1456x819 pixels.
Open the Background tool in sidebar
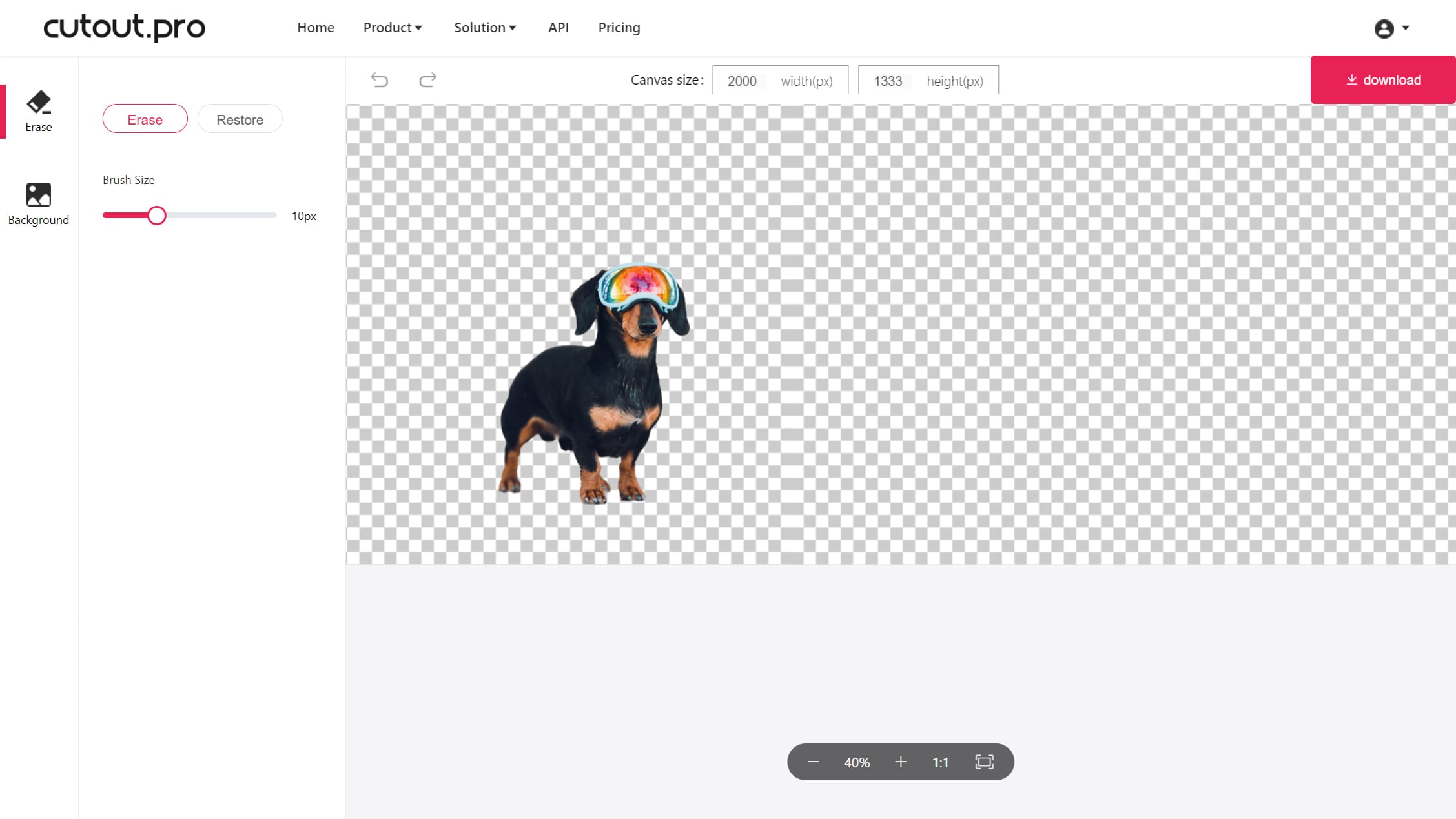click(x=39, y=204)
